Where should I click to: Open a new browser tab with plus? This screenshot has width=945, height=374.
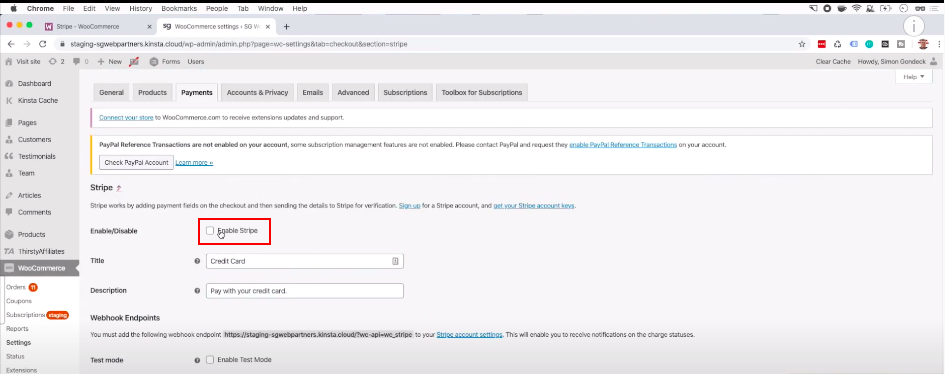[286, 26]
